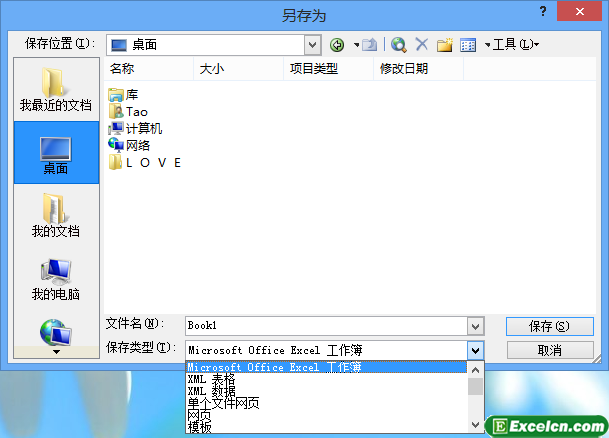Select the Tao user folder

[128, 112]
